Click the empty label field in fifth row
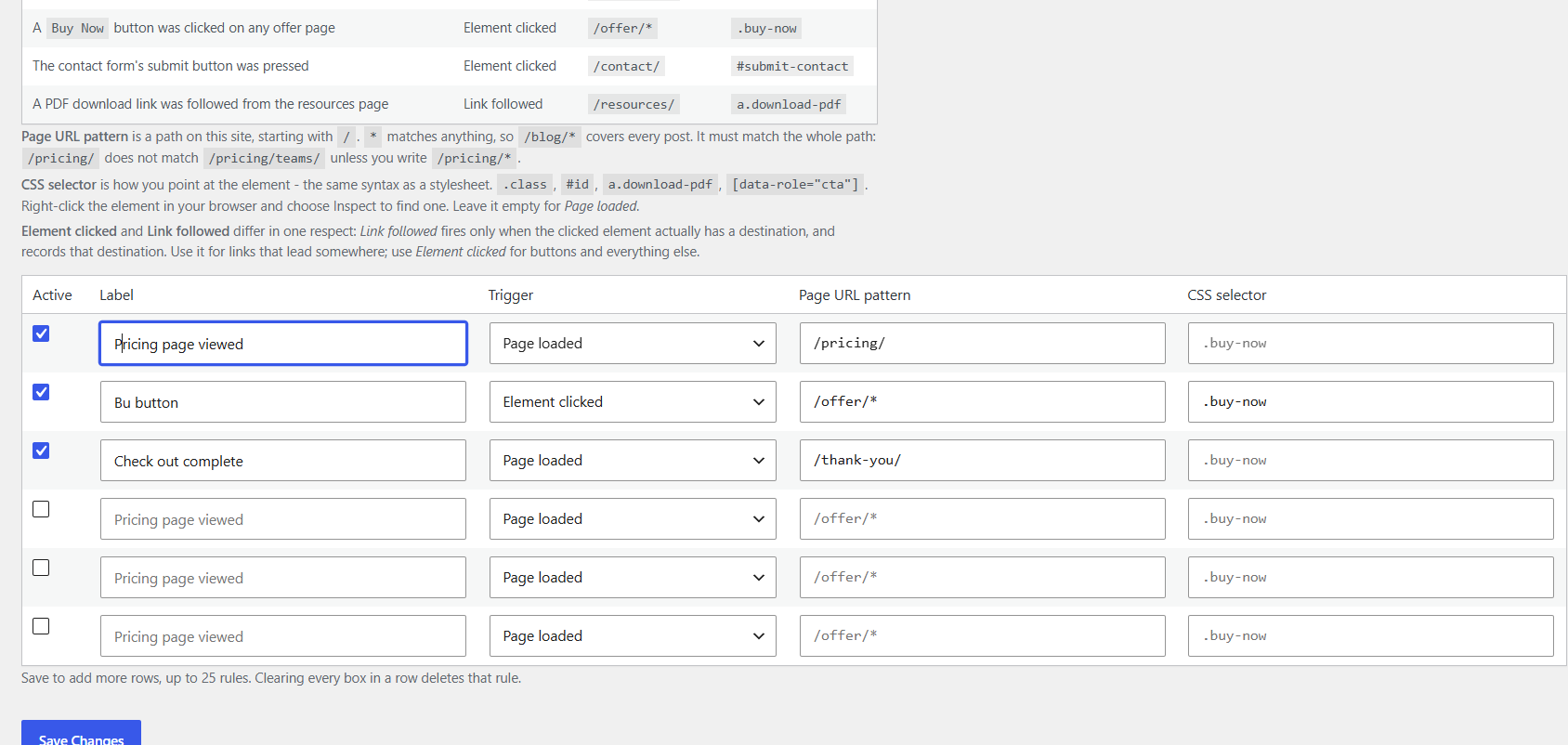The image size is (1568, 745). 283,578
